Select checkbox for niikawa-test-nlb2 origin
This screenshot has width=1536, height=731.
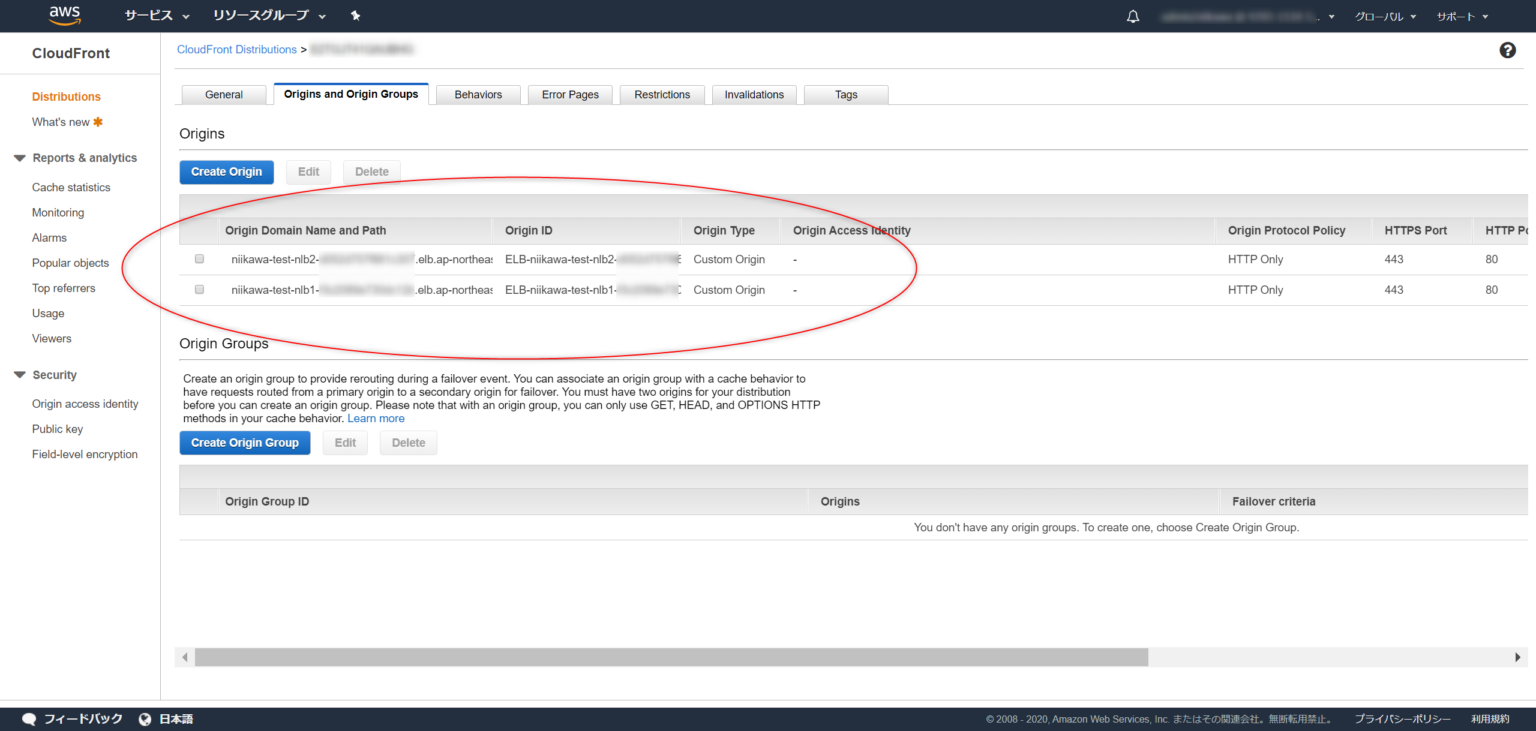pyautogui.click(x=199, y=259)
